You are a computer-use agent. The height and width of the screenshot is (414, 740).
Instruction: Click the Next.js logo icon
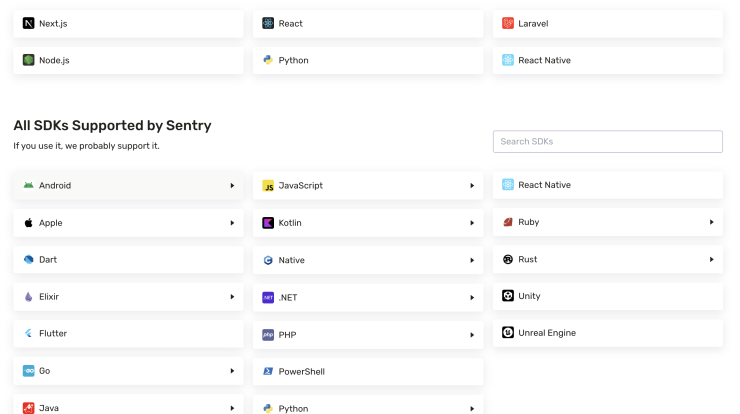click(28, 23)
